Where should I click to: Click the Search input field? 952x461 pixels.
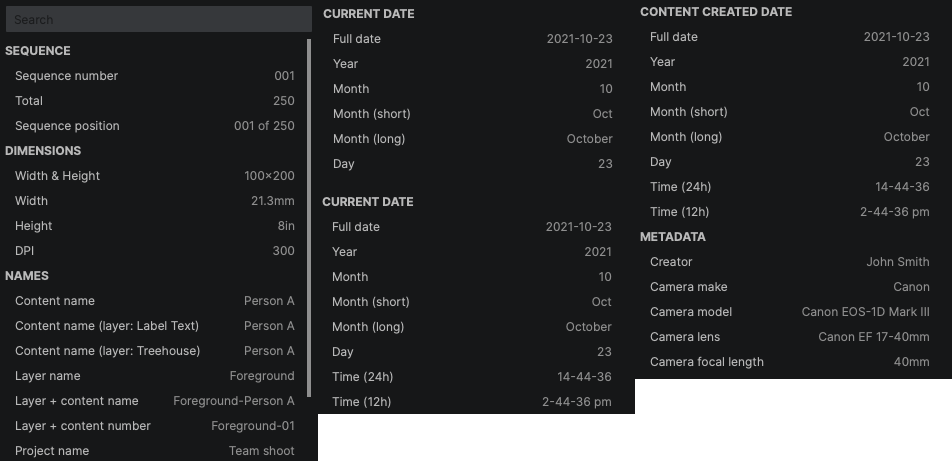[160, 20]
